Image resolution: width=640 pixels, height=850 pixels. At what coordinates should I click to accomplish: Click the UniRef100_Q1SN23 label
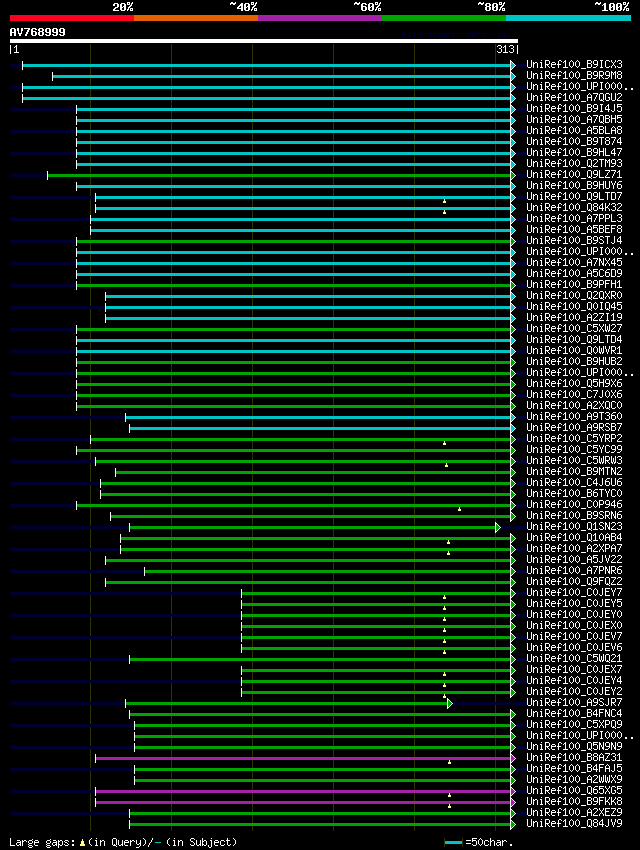coord(574,526)
